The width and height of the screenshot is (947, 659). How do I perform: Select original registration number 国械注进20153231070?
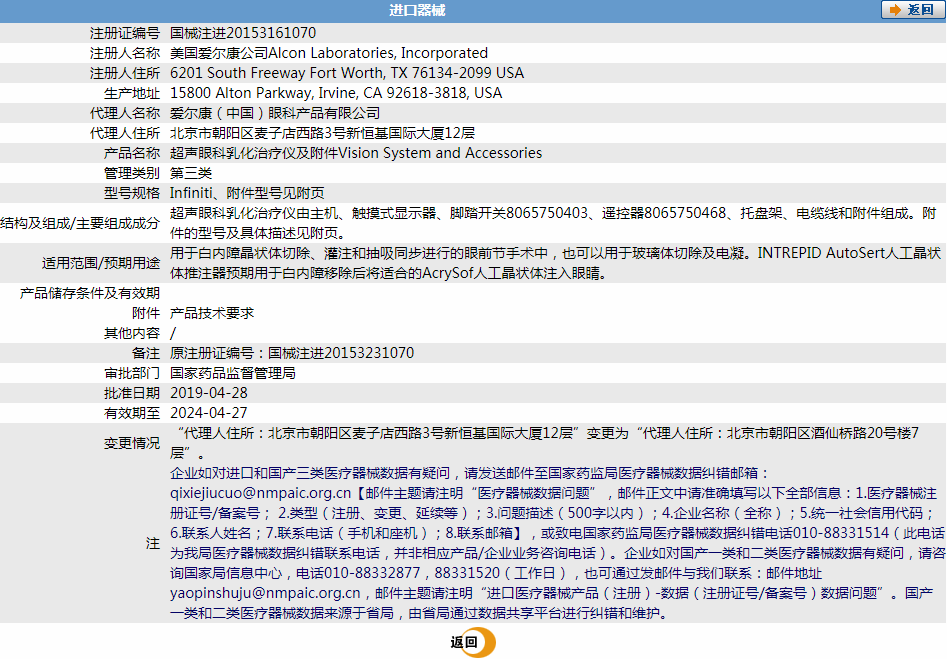point(341,353)
